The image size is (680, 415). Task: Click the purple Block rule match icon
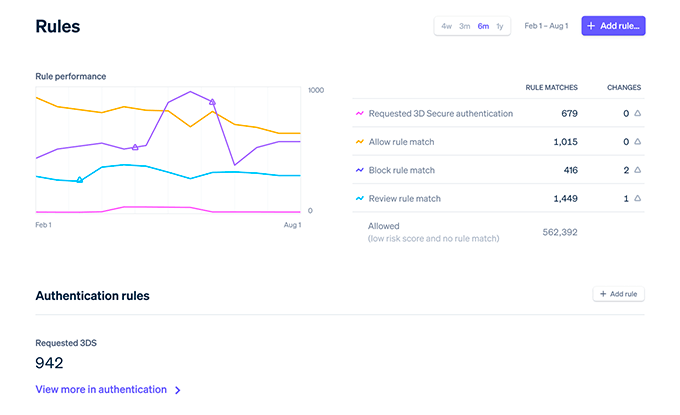pos(360,170)
